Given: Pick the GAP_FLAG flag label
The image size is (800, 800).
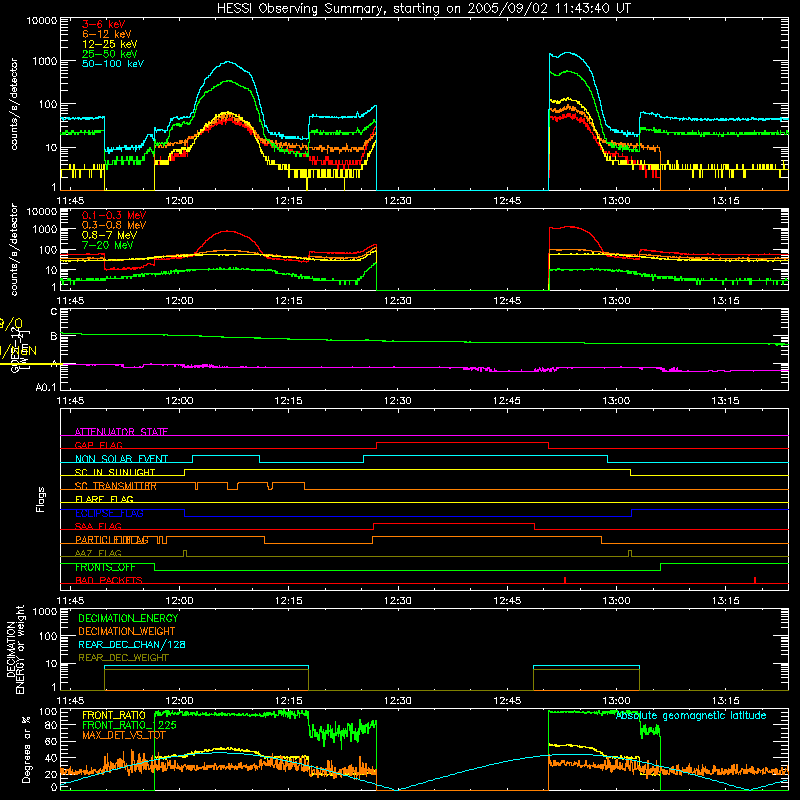Looking at the screenshot, I should tap(98, 445).
